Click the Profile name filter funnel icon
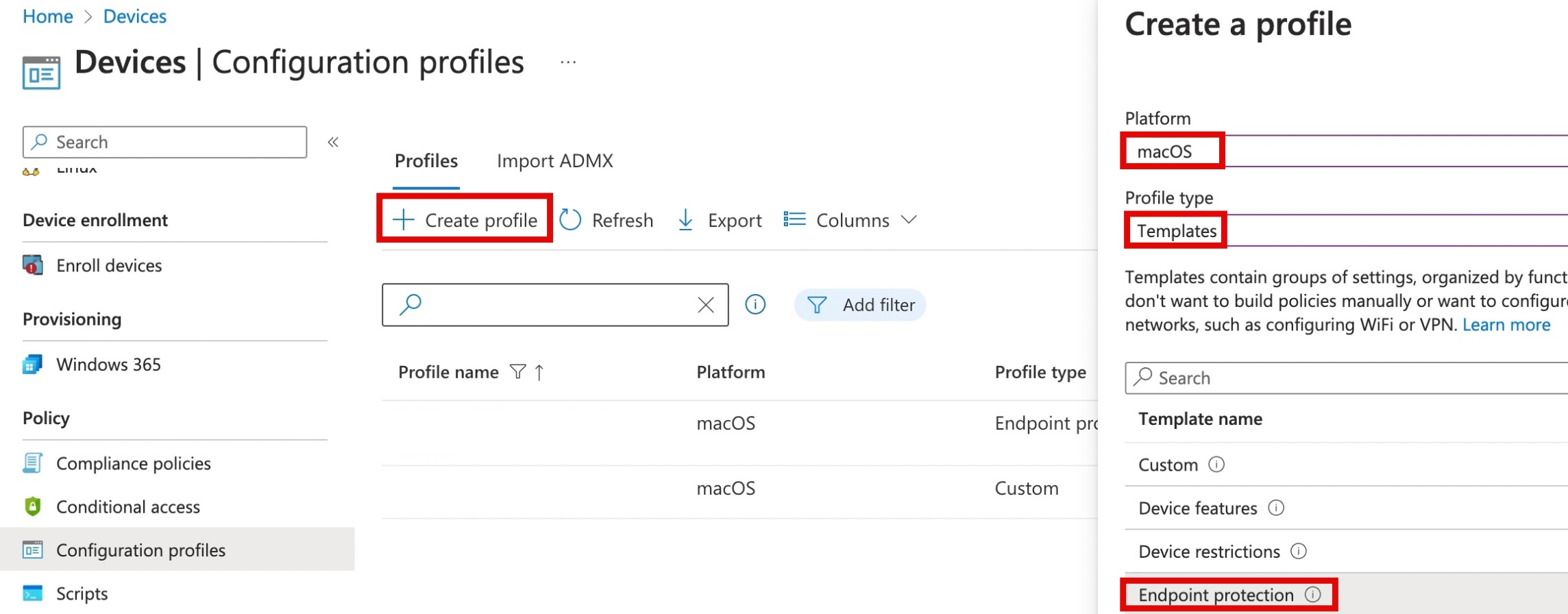Viewport: 1568px width, 614px height. [x=518, y=372]
